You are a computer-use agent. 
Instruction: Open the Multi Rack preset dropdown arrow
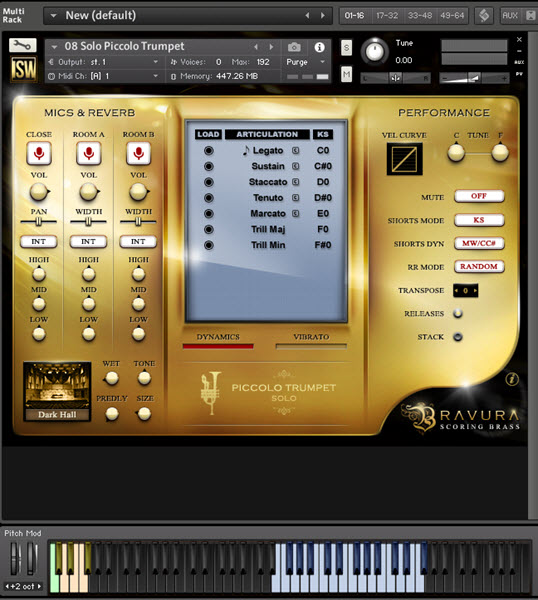(54, 16)
